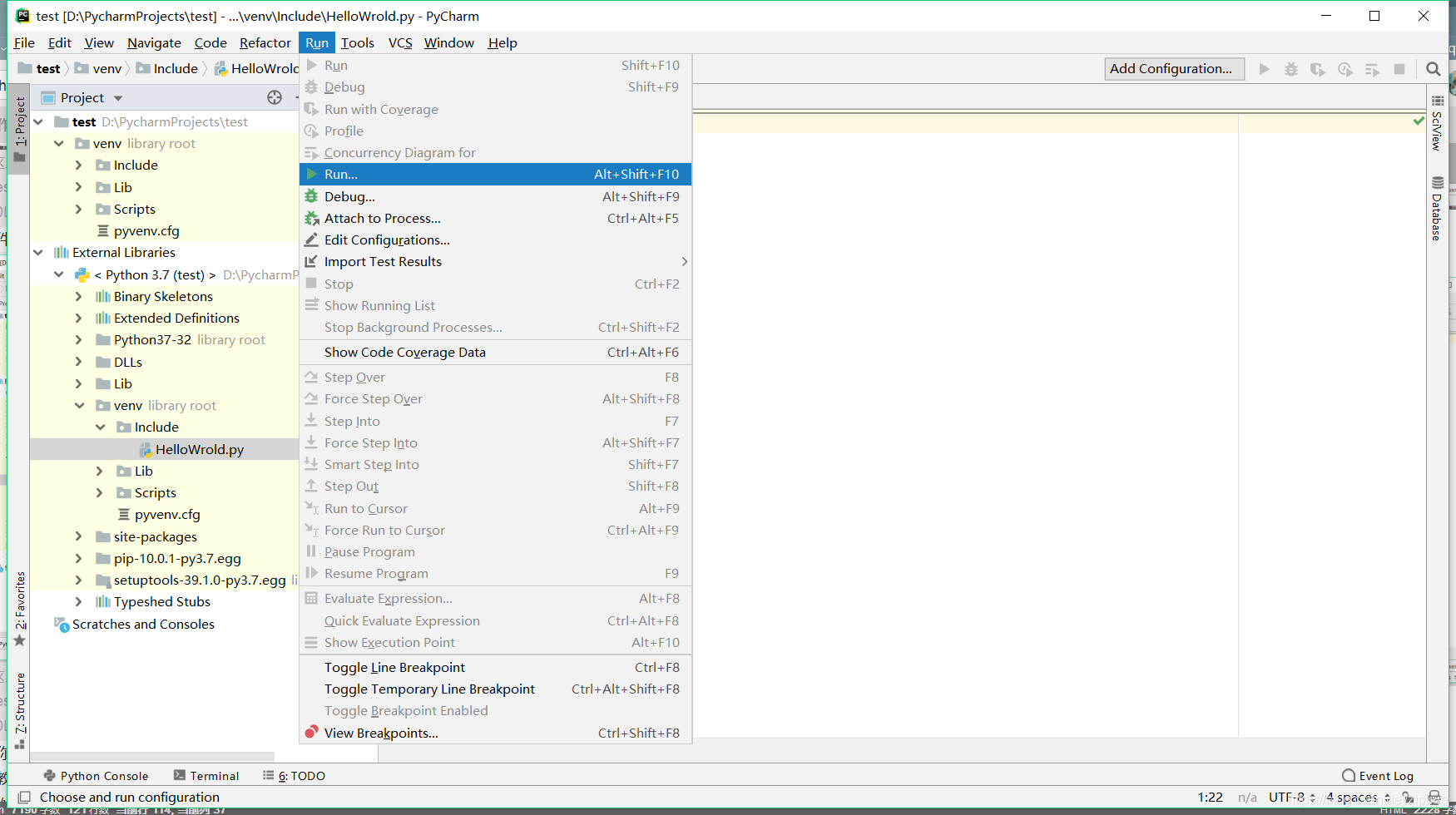Open the Event Log panel
Image resolution: width=1456 pixels, height=815 pixels.
tap(1377, 775)
